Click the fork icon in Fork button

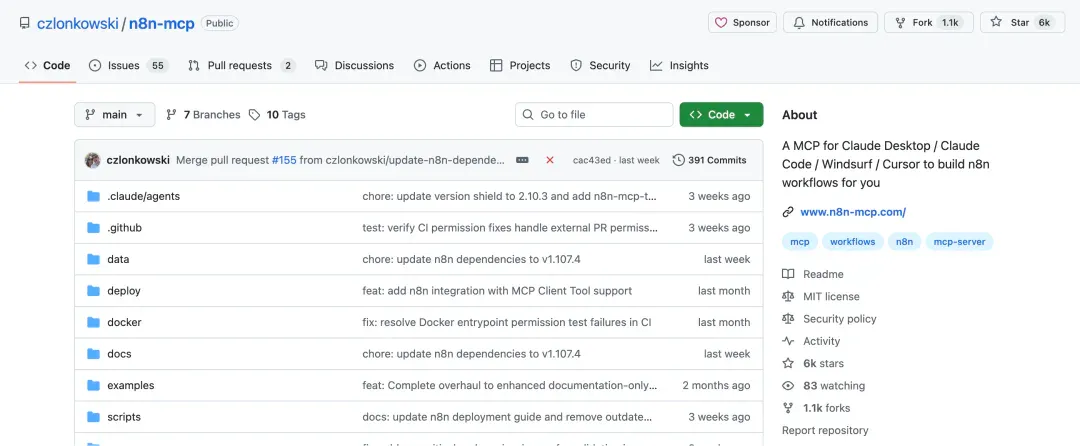tap(900, 23)
